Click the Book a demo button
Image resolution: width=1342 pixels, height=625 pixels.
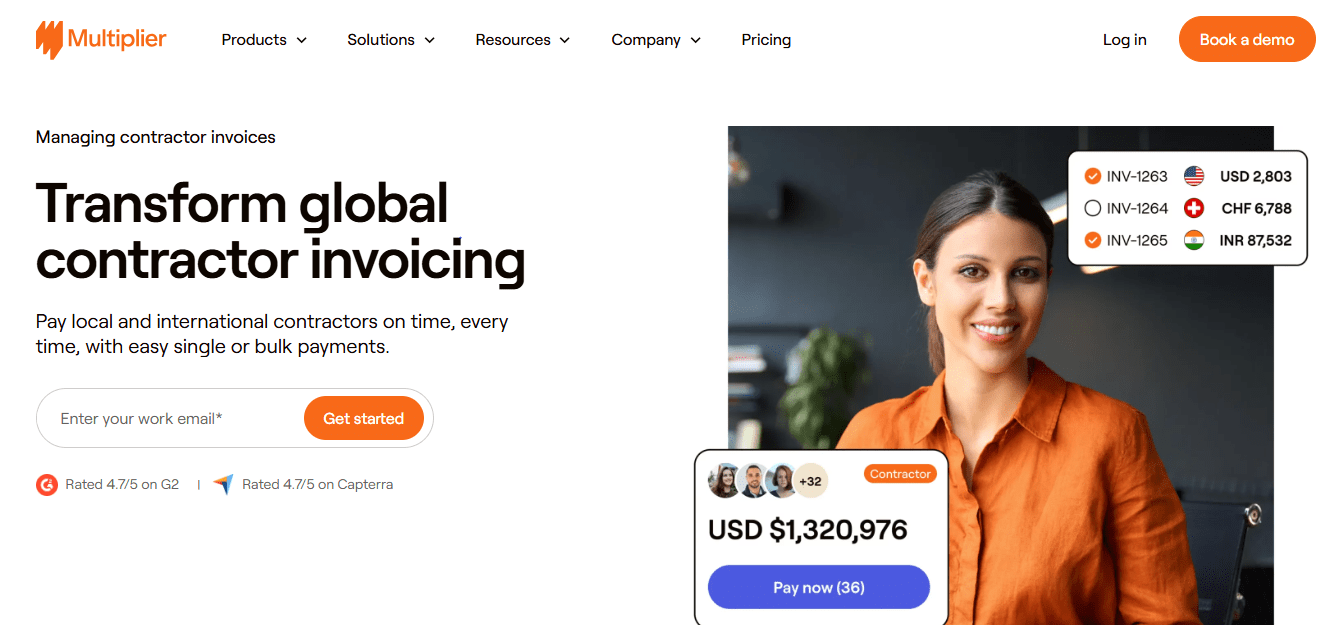click(x=1247, y=40)
